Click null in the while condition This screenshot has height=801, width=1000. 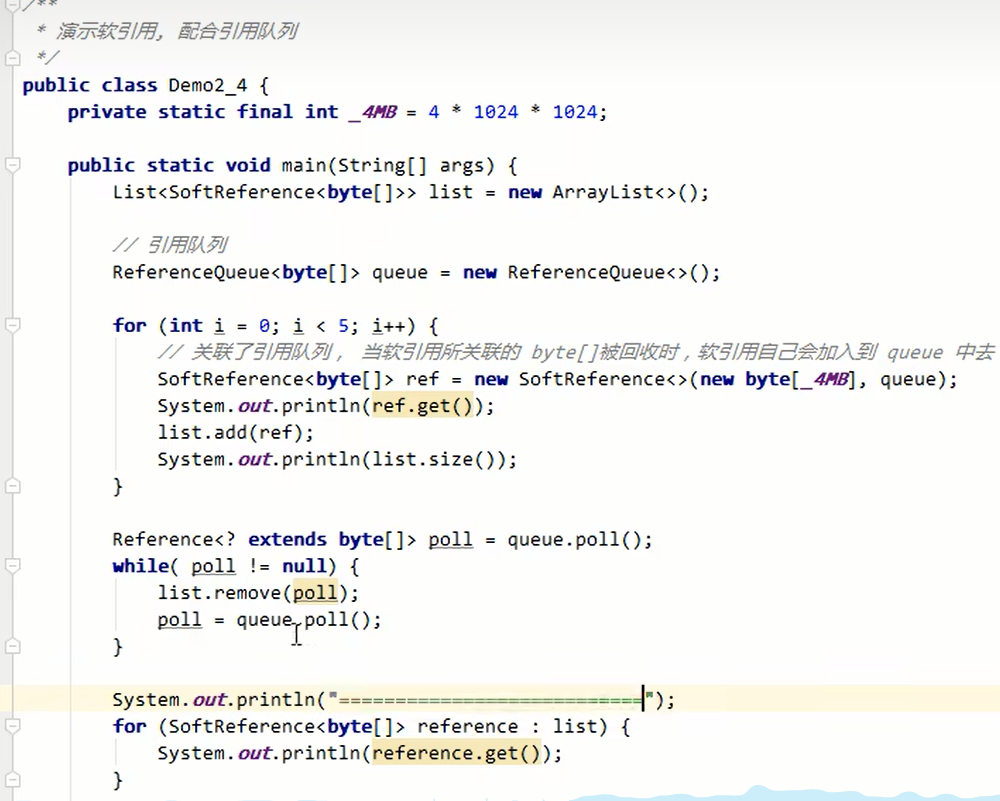coord(304,566)
